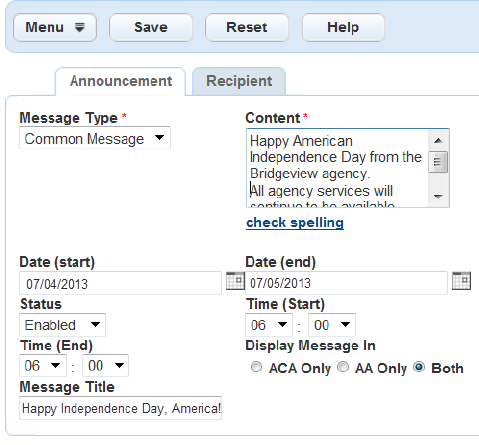Save the announcement
479x445 pixels.
click(151, 27)
